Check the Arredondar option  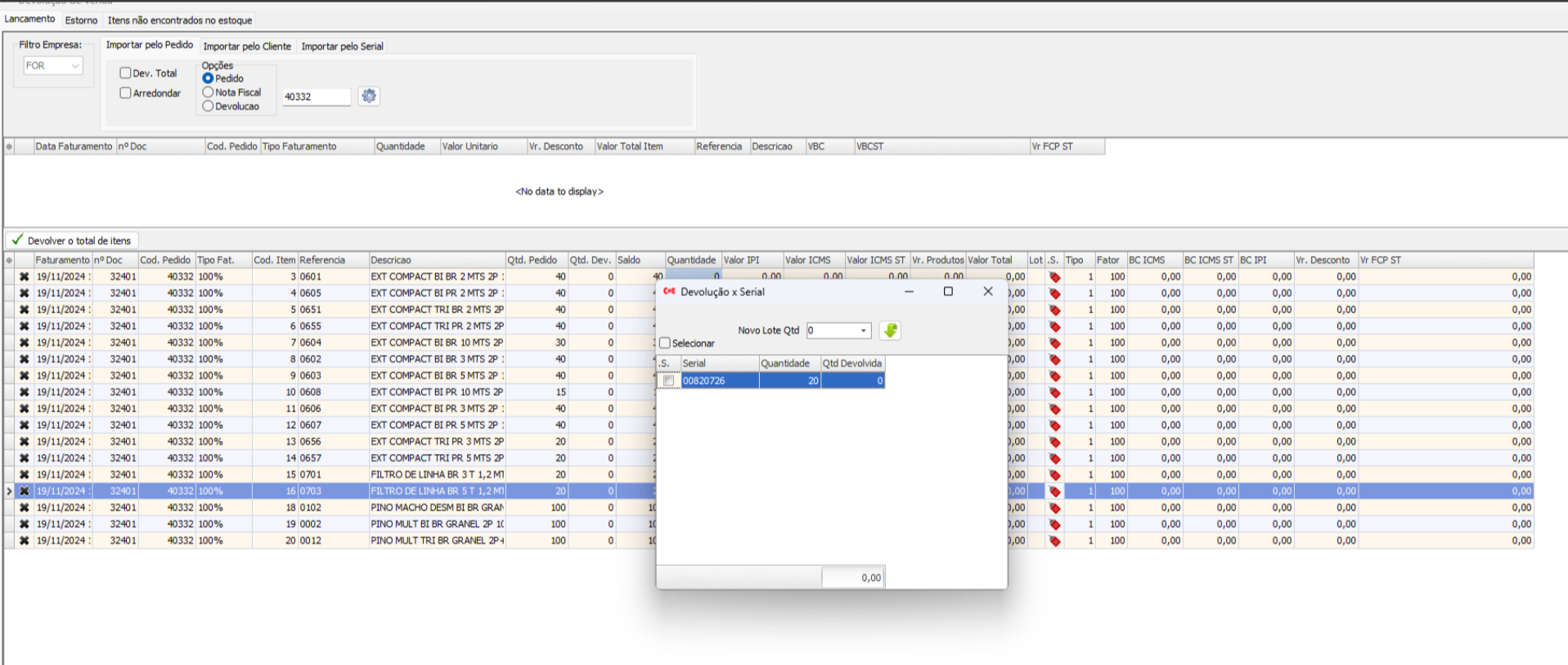(x=126, y=93)
